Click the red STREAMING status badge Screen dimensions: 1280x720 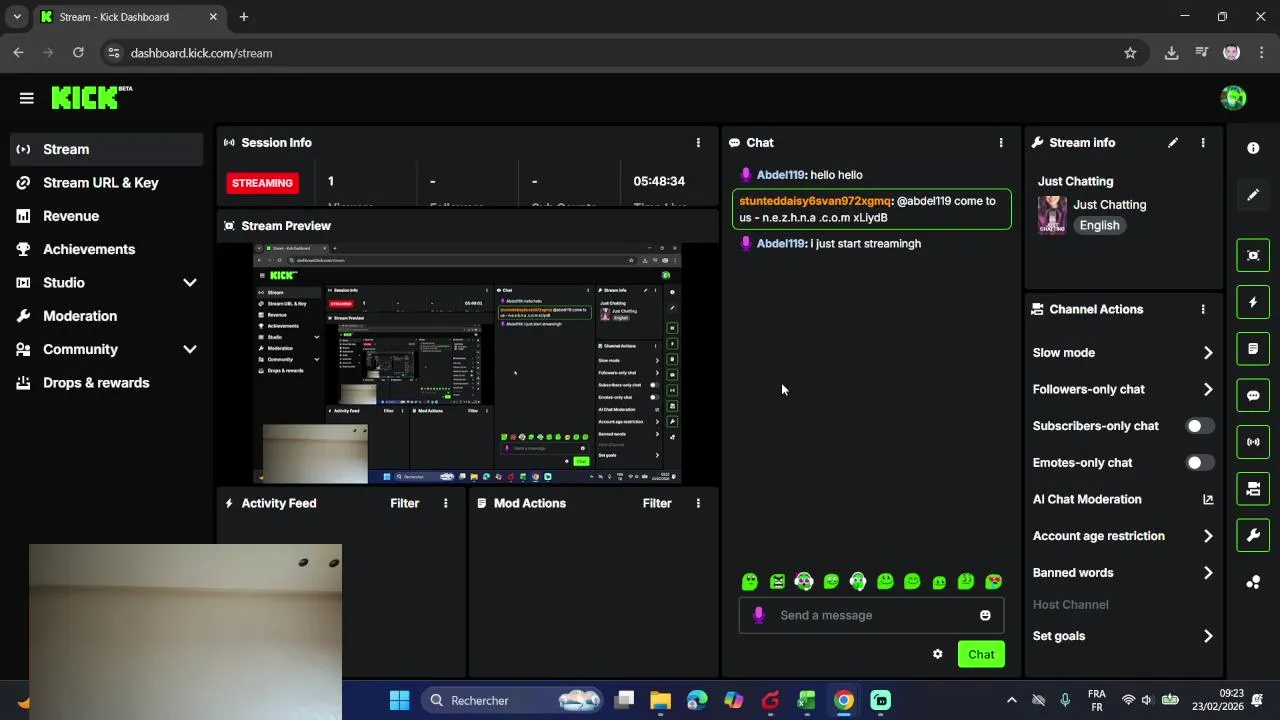(x=262, y=183)
